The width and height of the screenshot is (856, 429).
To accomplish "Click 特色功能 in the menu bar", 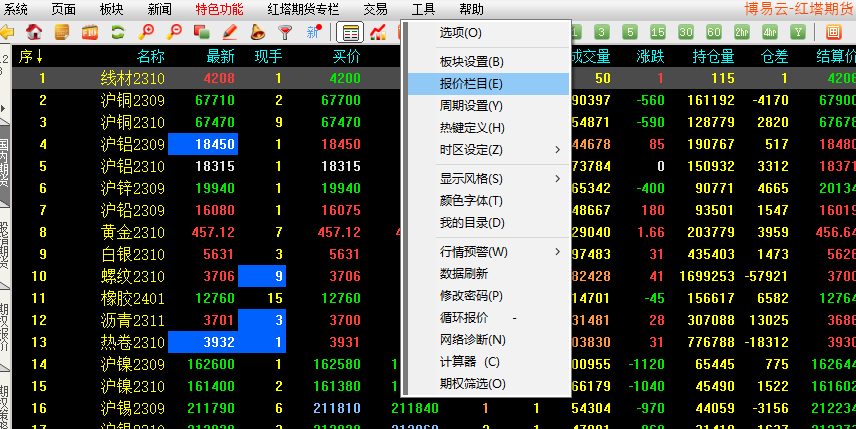I will click(219, 9).
